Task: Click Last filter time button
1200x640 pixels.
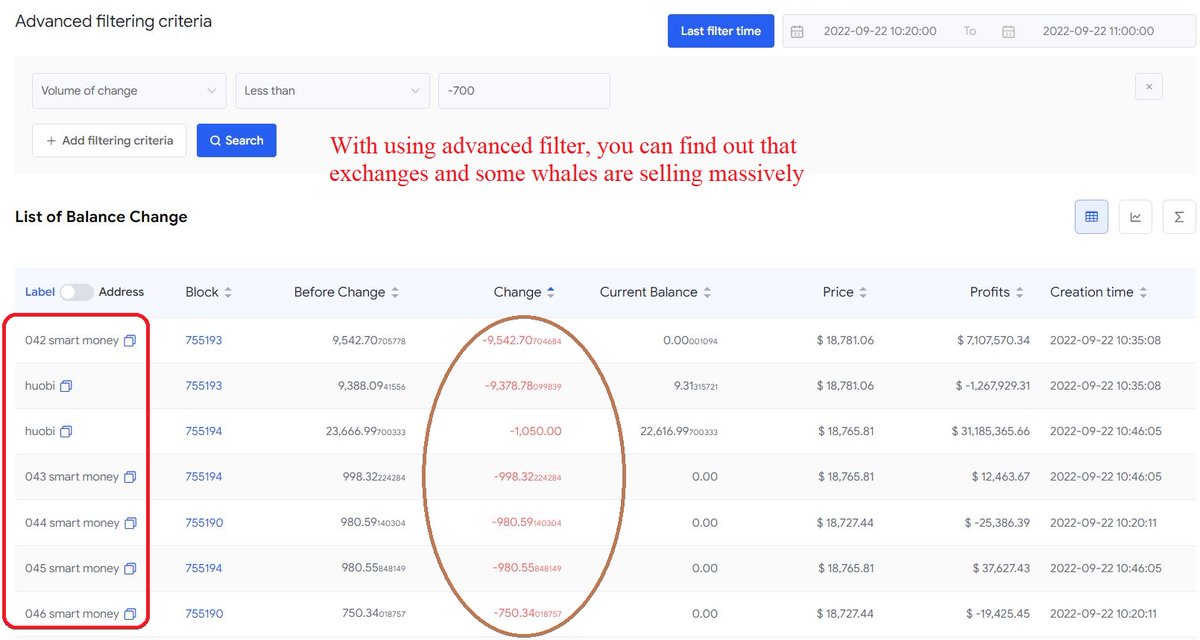Action: [x=721, y=31]
